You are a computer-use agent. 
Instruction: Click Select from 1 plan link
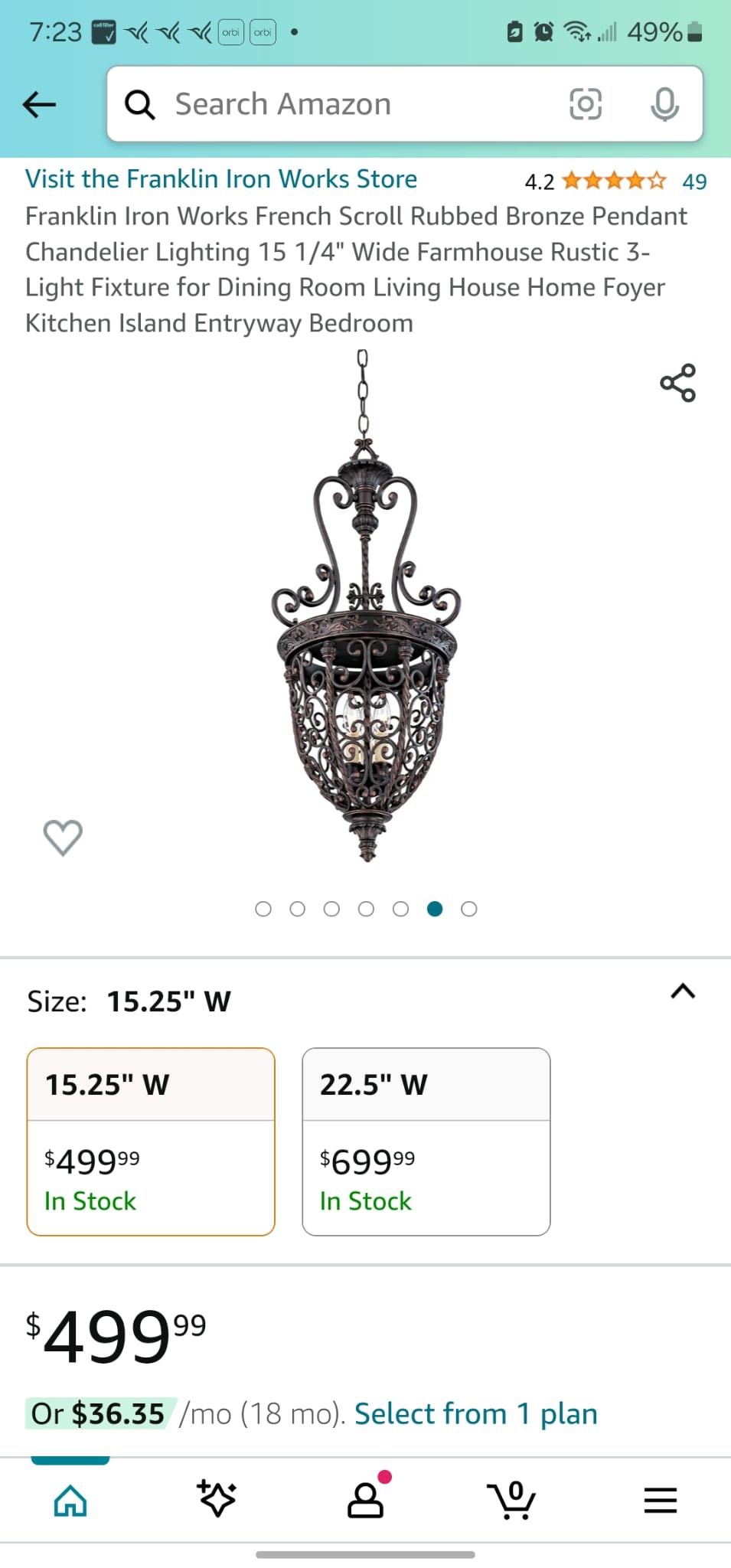(475, 1413)
